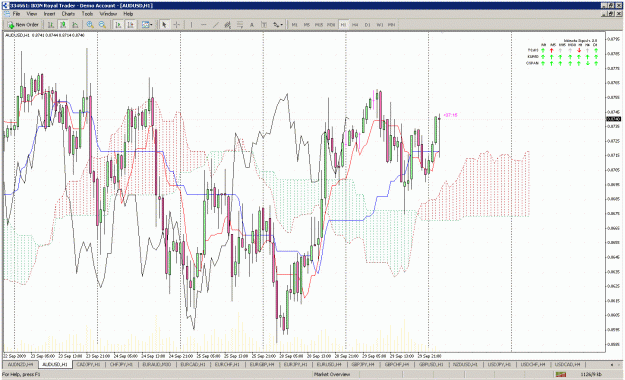Switch to W1 weekly timeframe
This screenshot has width=625, height=380.
[379, 25]
